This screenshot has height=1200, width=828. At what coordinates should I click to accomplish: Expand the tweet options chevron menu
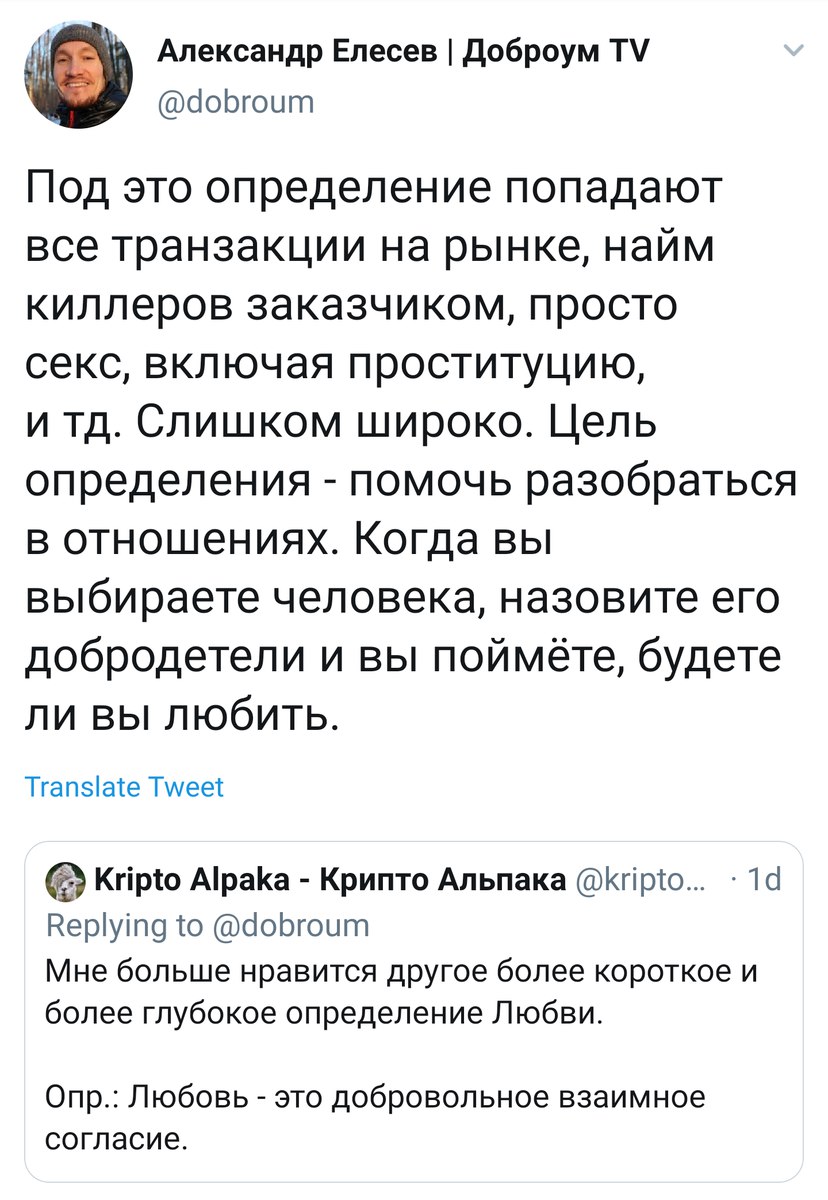click(791, 51)
